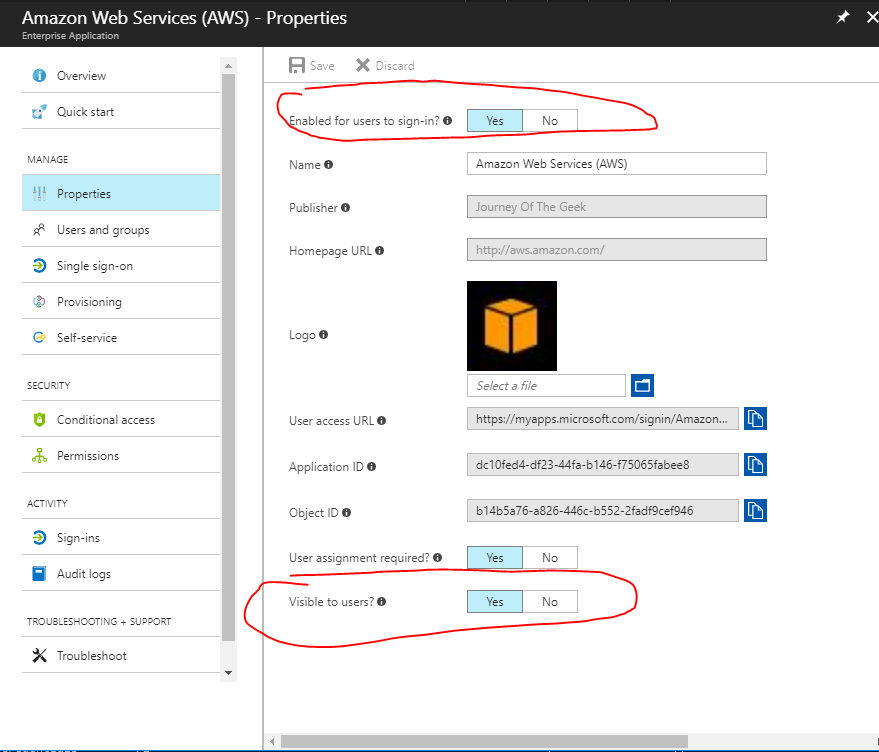
Task: Set User assignment required to Yes
Action: pyautogui.click(x=494, y=557)
